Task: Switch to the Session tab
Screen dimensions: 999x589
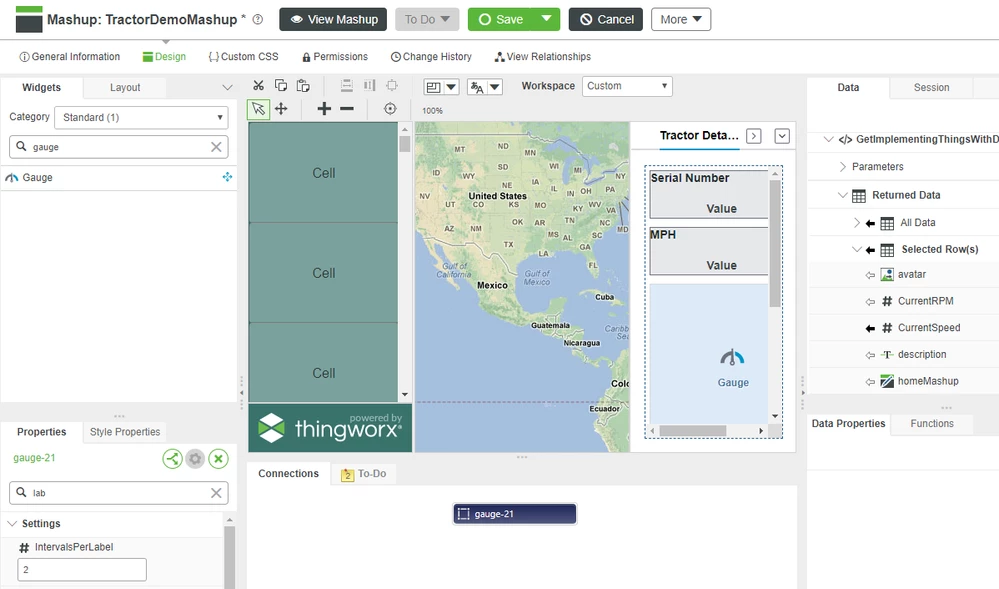Action: (931, 87)
